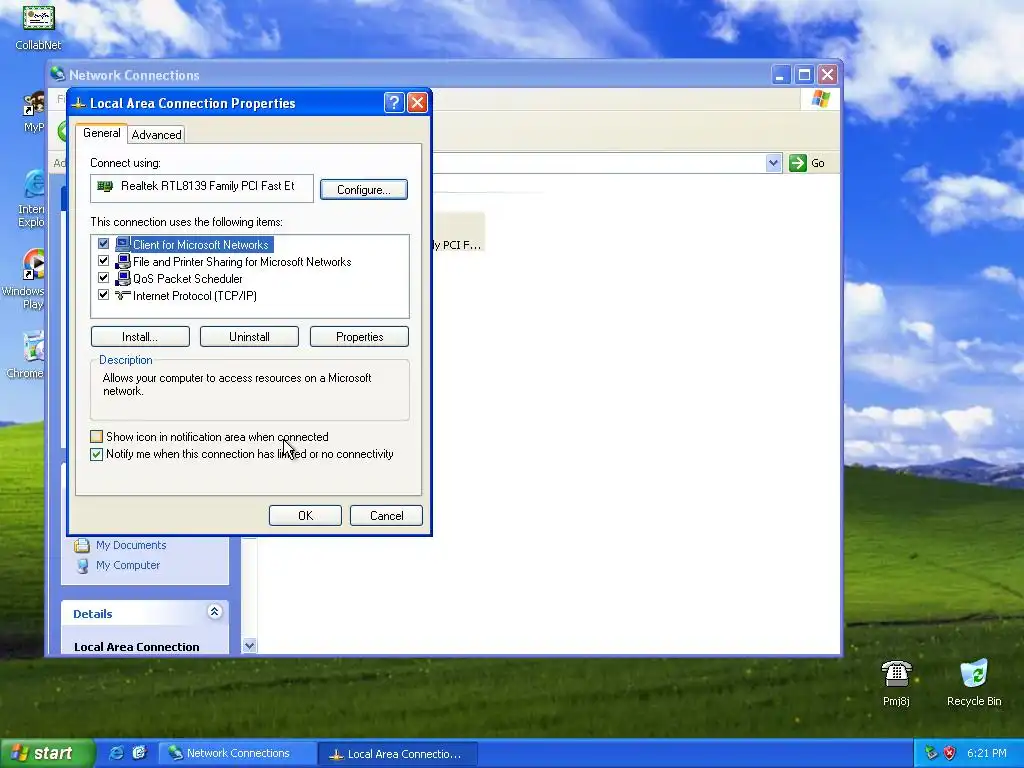Uncheck Internet Protocol (TCP/IP) checkbox
The width and height of the screenshot is (1024, 768).
pyautogui.click(x=103, y=295)
